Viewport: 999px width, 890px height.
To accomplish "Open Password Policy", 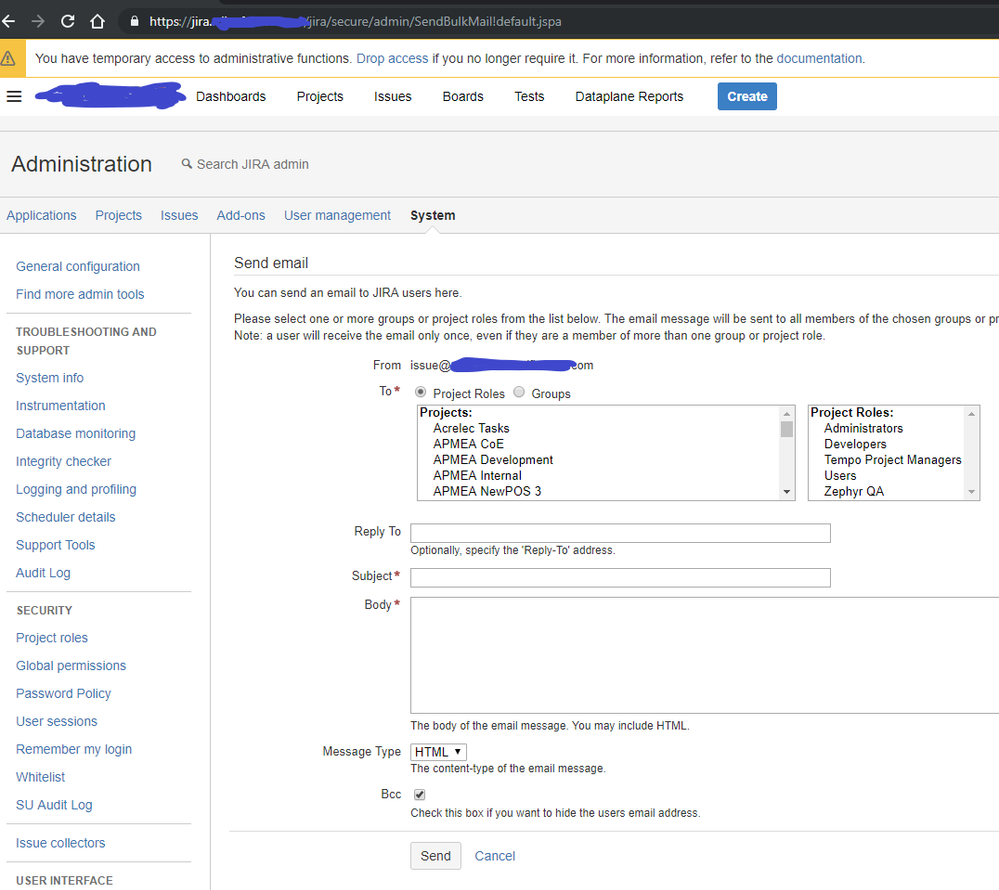I will [64, 694].
